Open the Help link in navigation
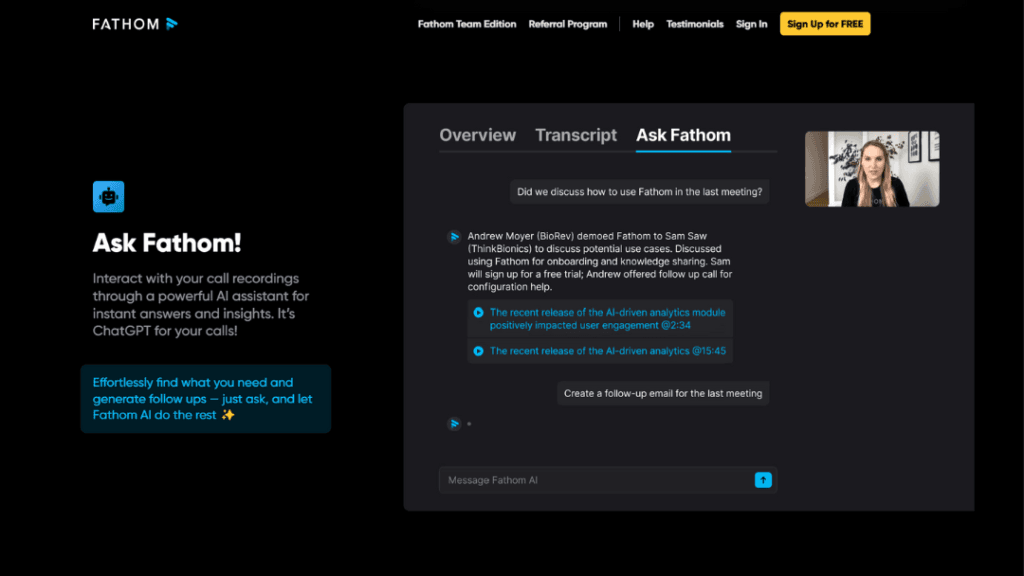 [643, 24]
